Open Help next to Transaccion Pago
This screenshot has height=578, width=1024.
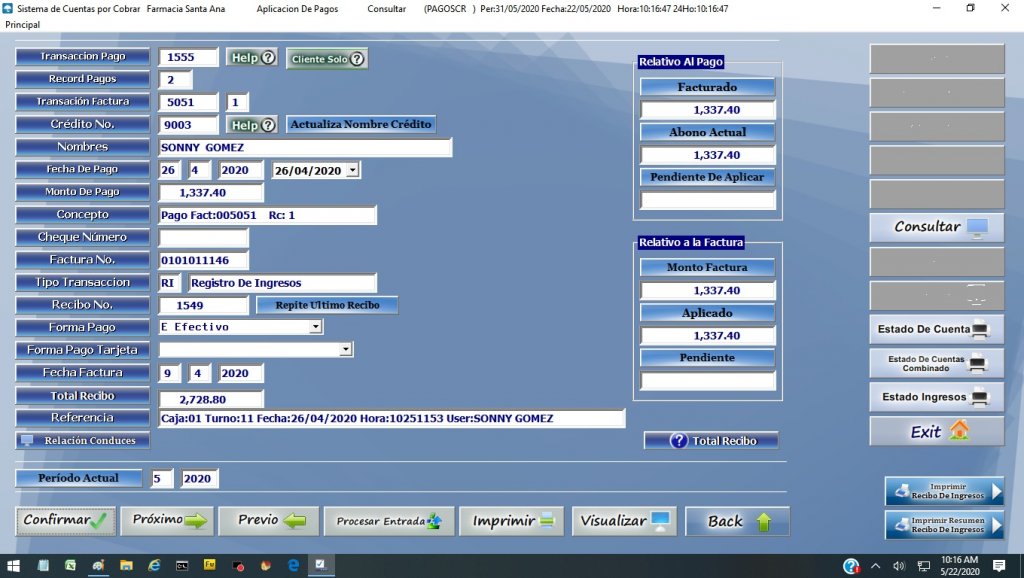pos(252,58)
